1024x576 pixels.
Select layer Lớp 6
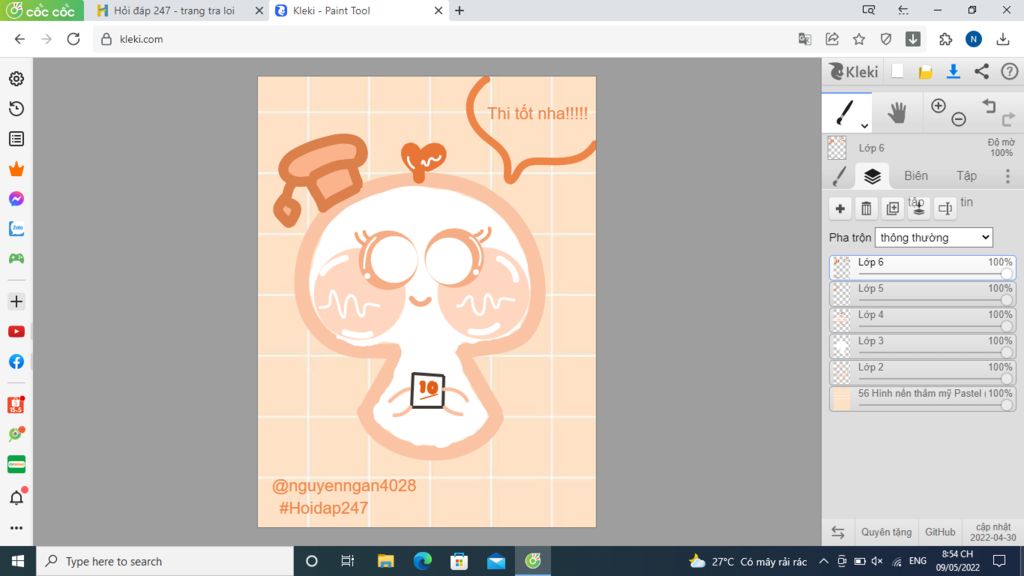tap(923, 268)
